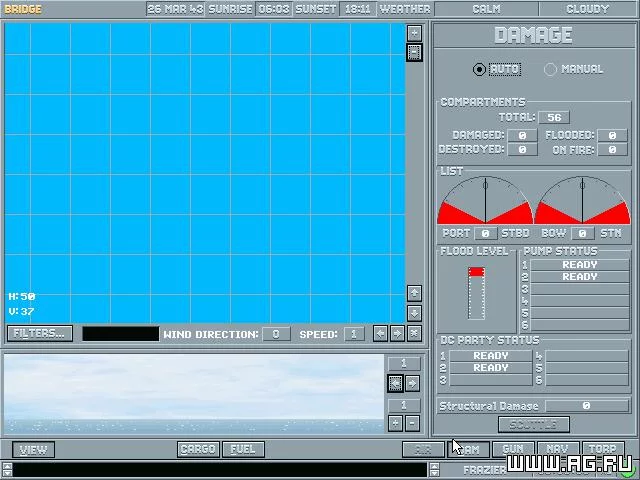Rotate the horizon view right with its arrow
Viewport: 640px width, 480px height.
coord(412,384)
